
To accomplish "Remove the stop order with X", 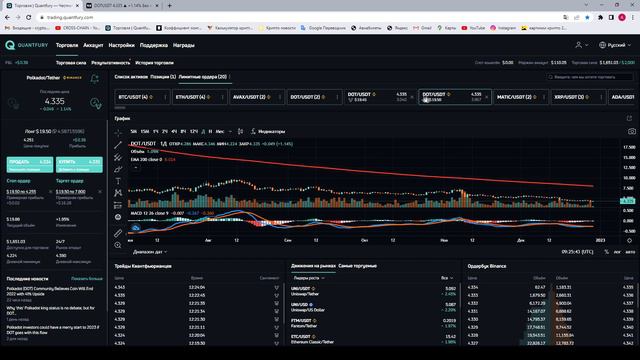I will pyautogui.click(x=51, y=191).
